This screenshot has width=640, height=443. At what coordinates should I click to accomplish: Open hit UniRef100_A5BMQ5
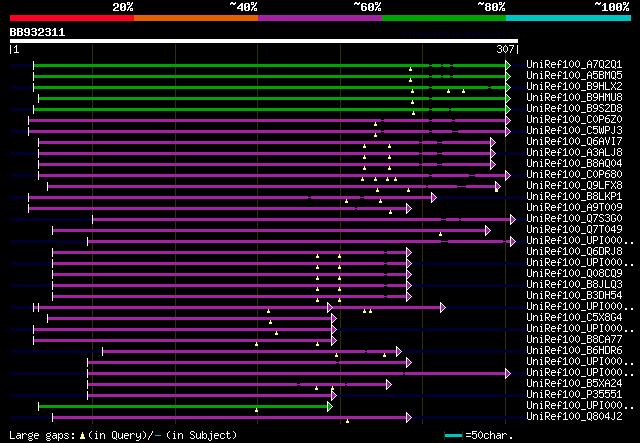point(574,76)
